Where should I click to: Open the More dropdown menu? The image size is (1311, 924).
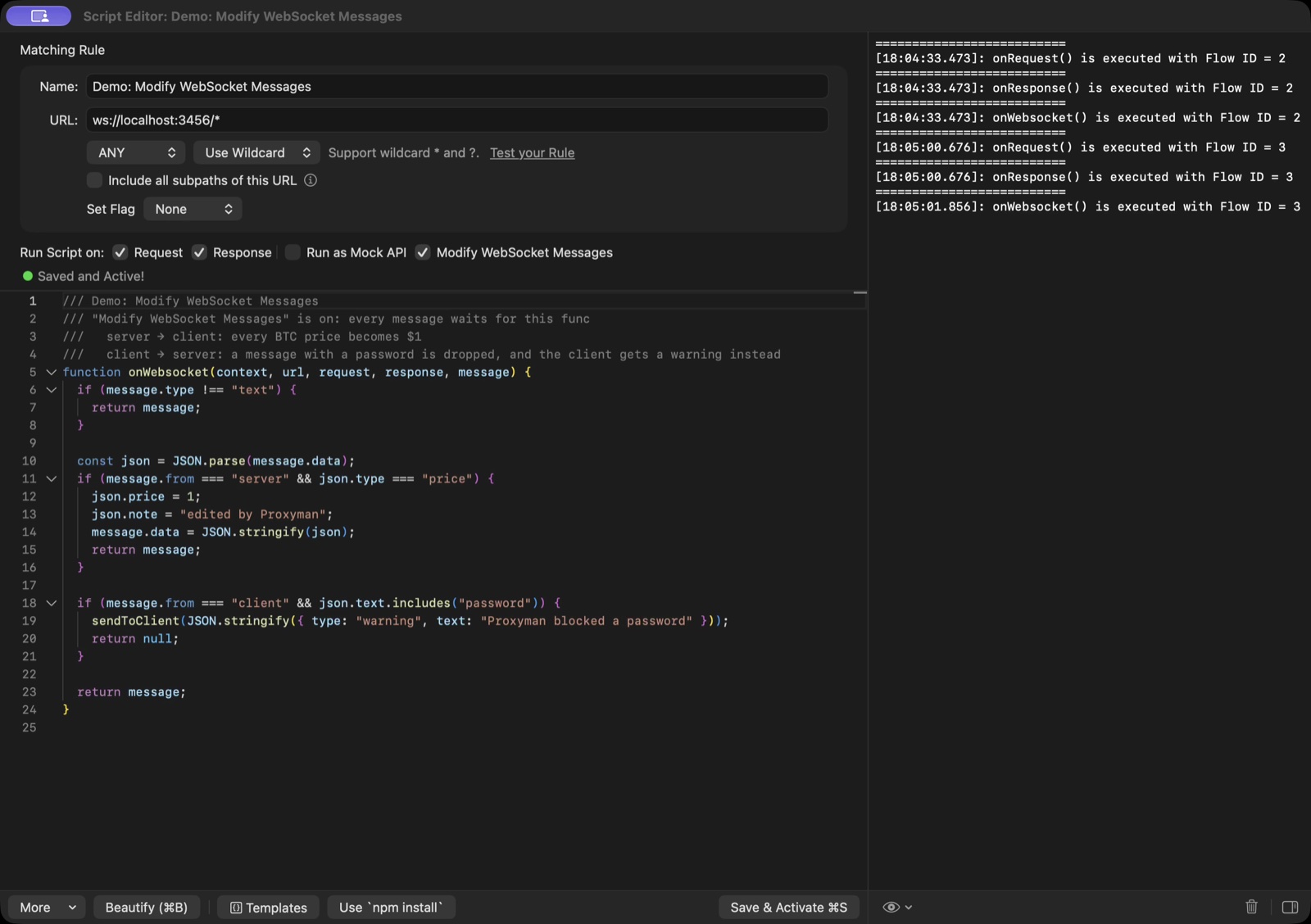tap(47, 907)
